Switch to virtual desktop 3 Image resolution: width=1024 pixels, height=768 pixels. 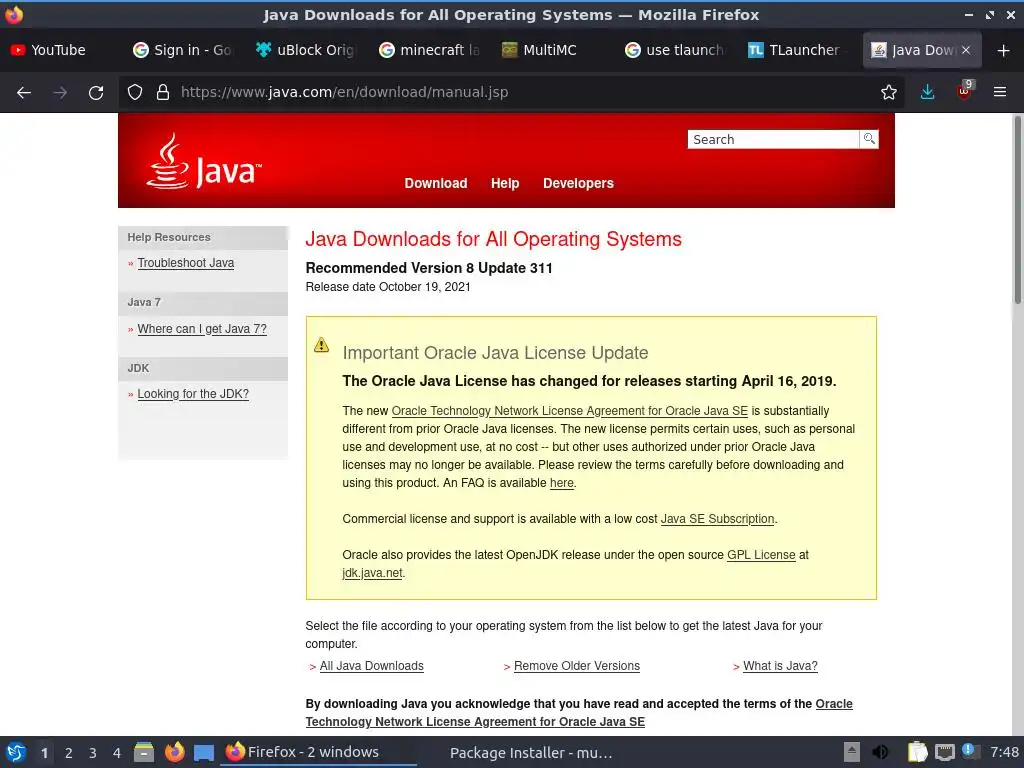click(93, 753)
